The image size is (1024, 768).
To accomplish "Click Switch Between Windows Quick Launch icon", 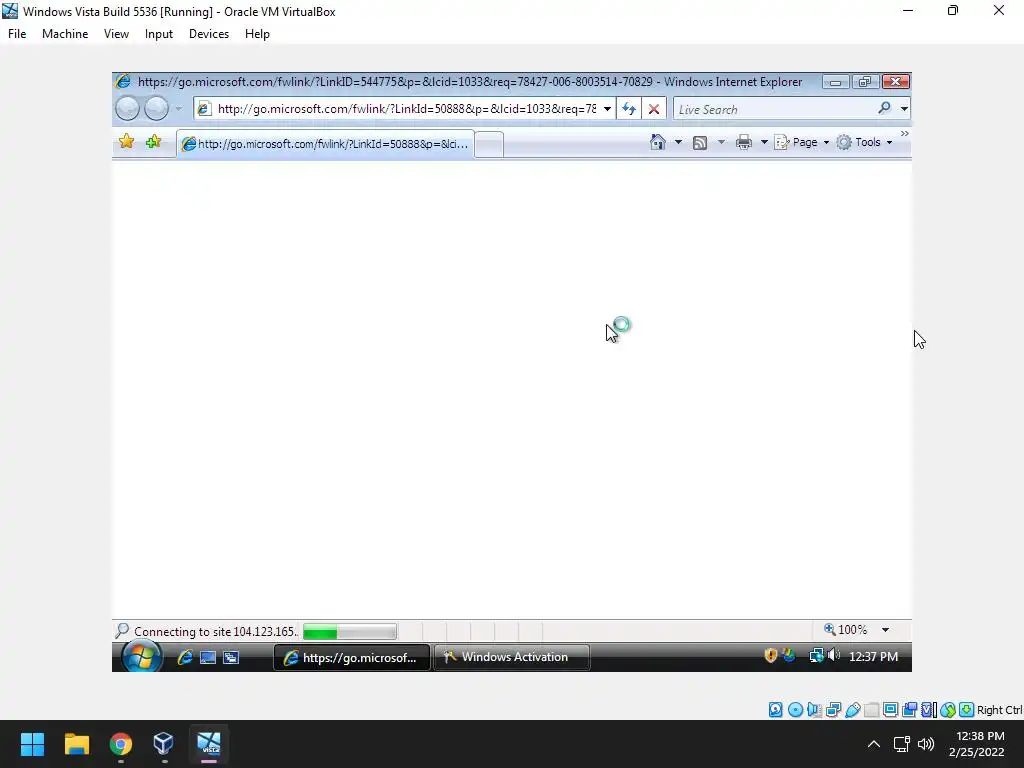I will [x=231, y=658].
